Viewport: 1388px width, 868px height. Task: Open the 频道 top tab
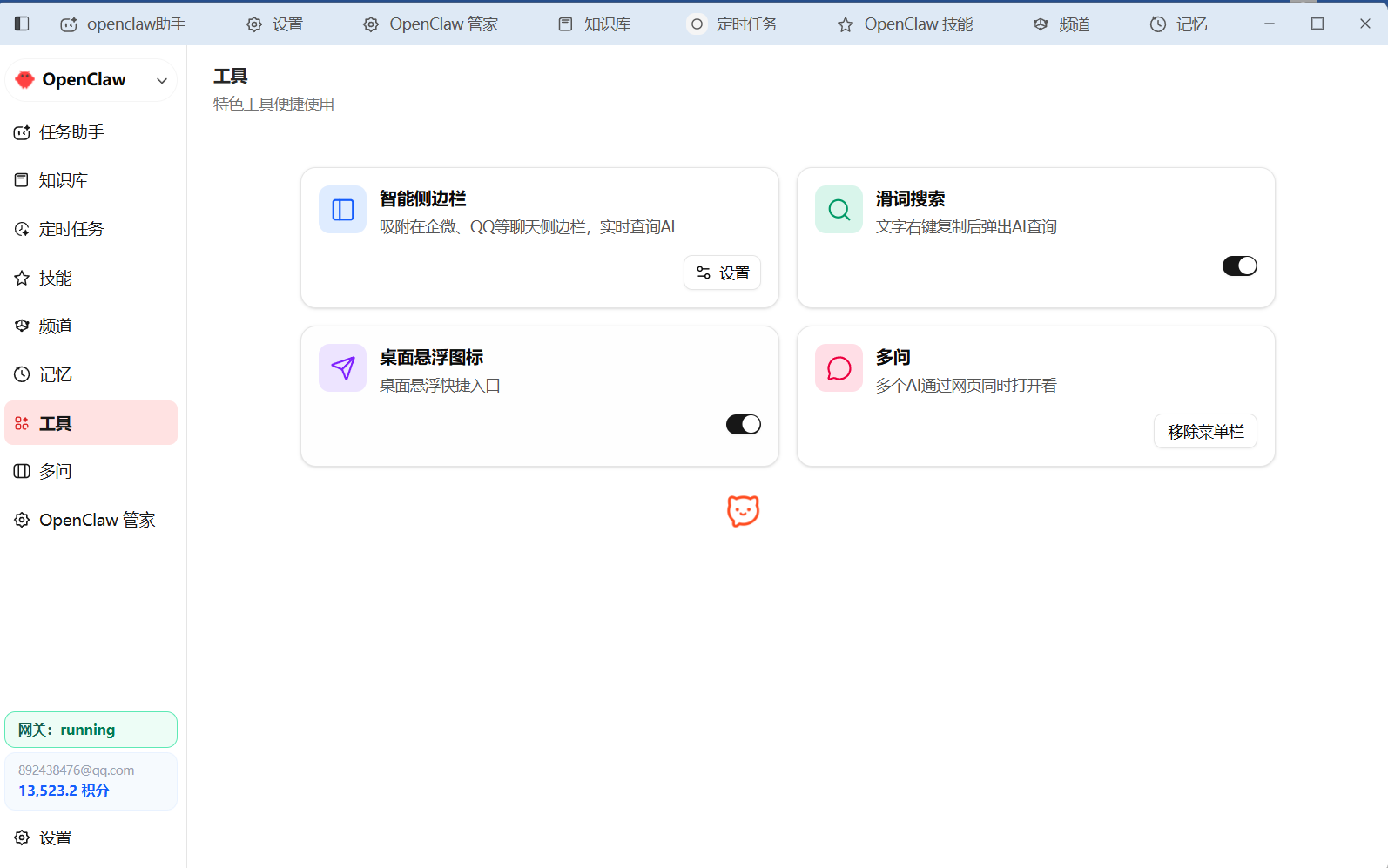tap(1061, 24)
